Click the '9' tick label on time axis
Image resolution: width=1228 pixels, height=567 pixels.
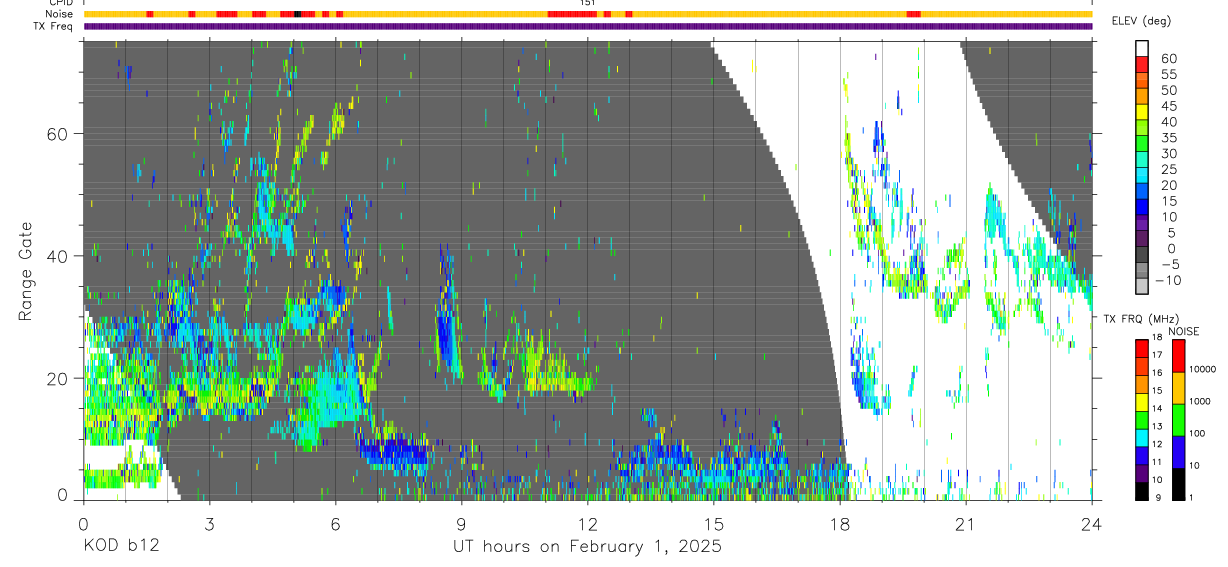[x=461, y=524]
